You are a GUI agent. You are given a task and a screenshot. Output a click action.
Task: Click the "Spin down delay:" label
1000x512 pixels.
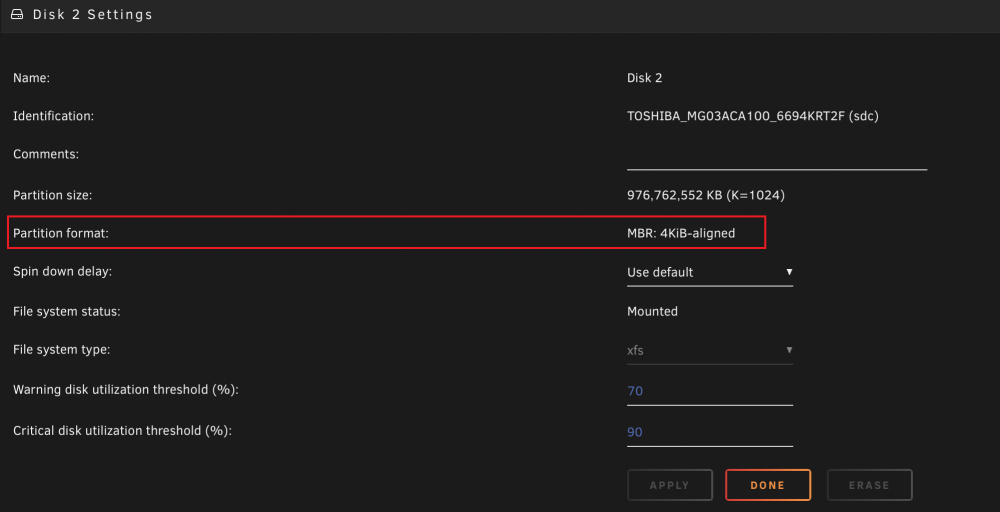62,272
